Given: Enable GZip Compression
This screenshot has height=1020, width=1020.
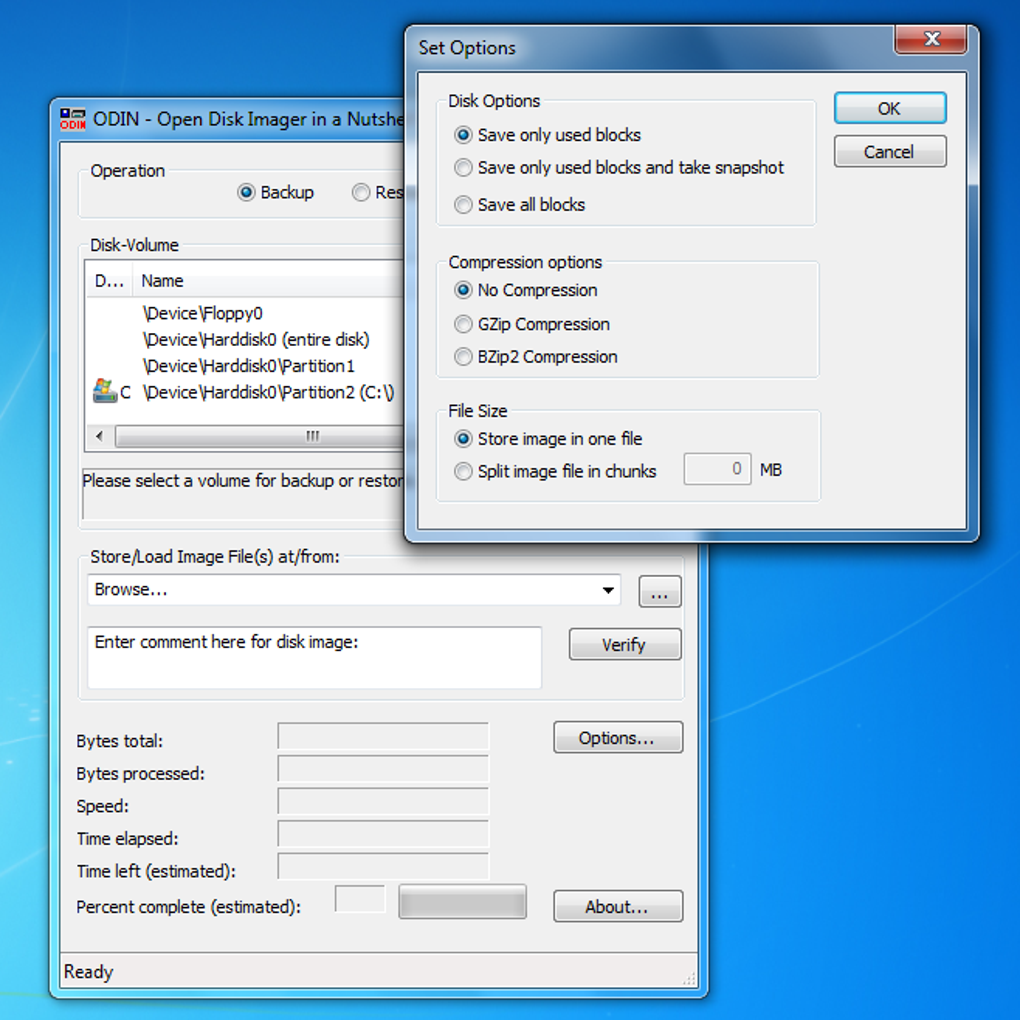Looking at the screenshot, I should pyautogui.click(x=463, y=324).
